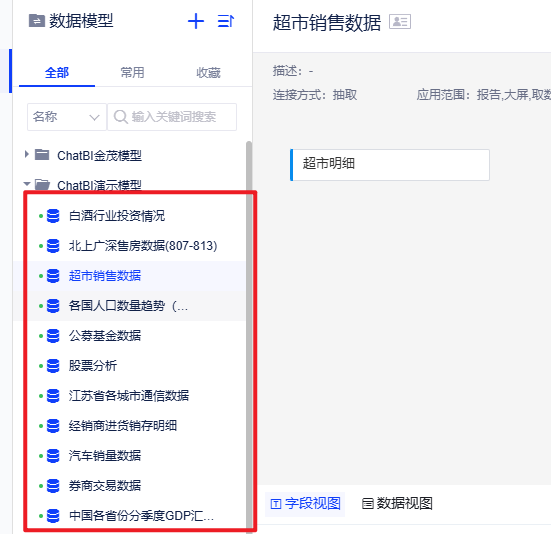Screen dimensions: 551x534
Task: Expand the ChatBI金茂模型 folder arrow
Action: 26,154
